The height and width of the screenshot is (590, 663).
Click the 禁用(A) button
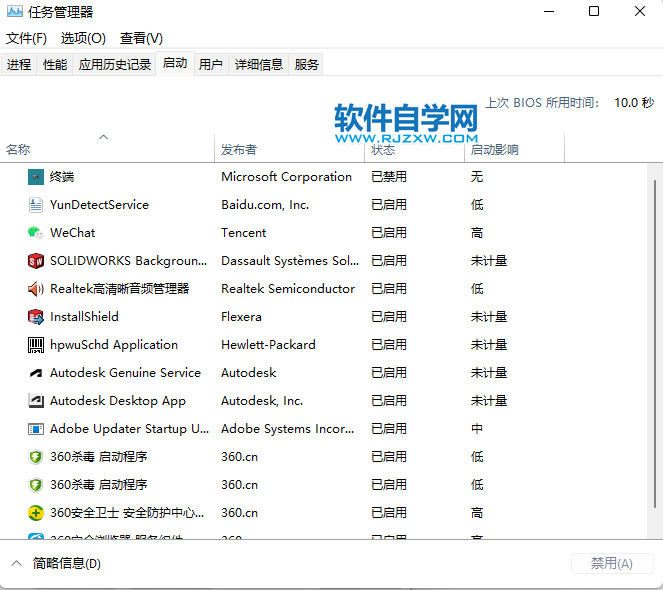point(611,563)
